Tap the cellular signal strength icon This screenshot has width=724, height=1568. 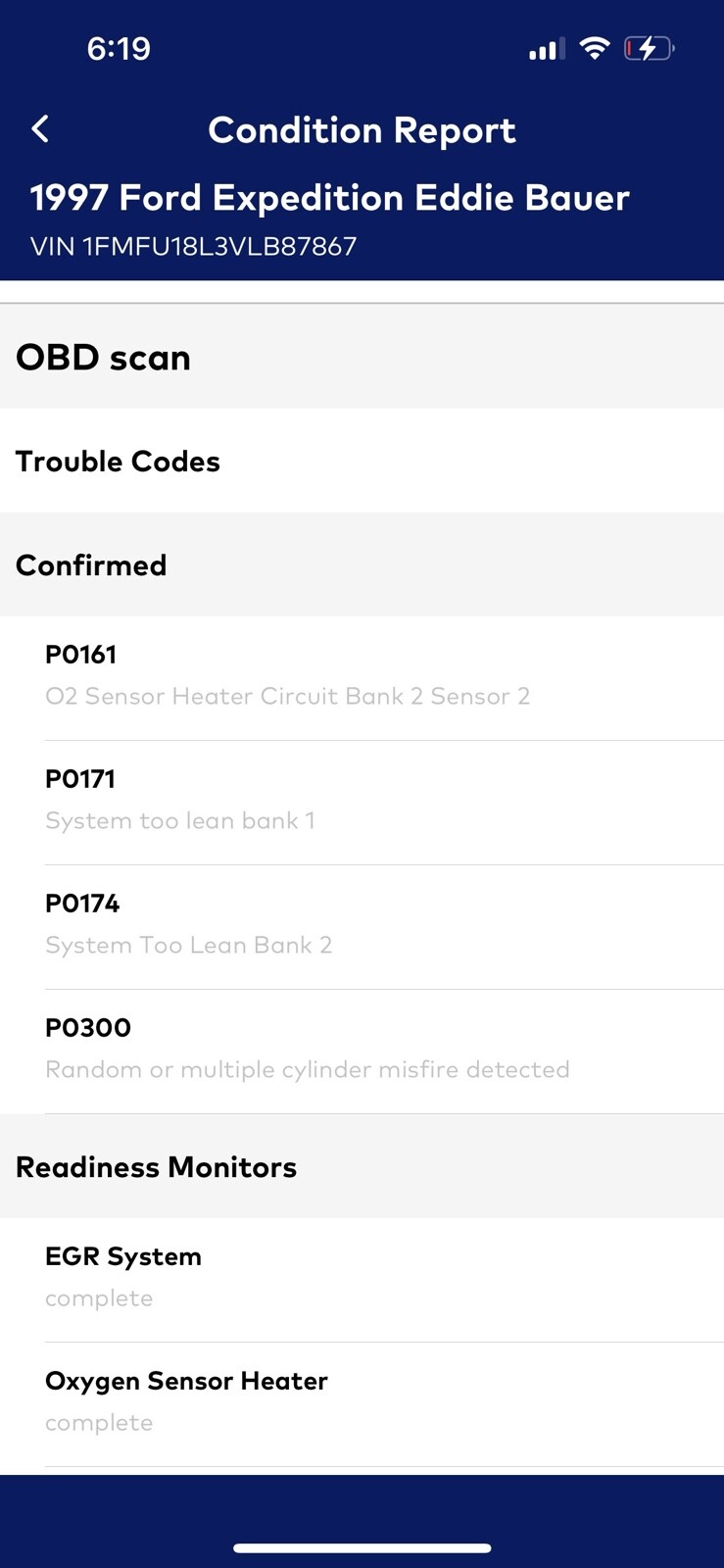(546, 49)
